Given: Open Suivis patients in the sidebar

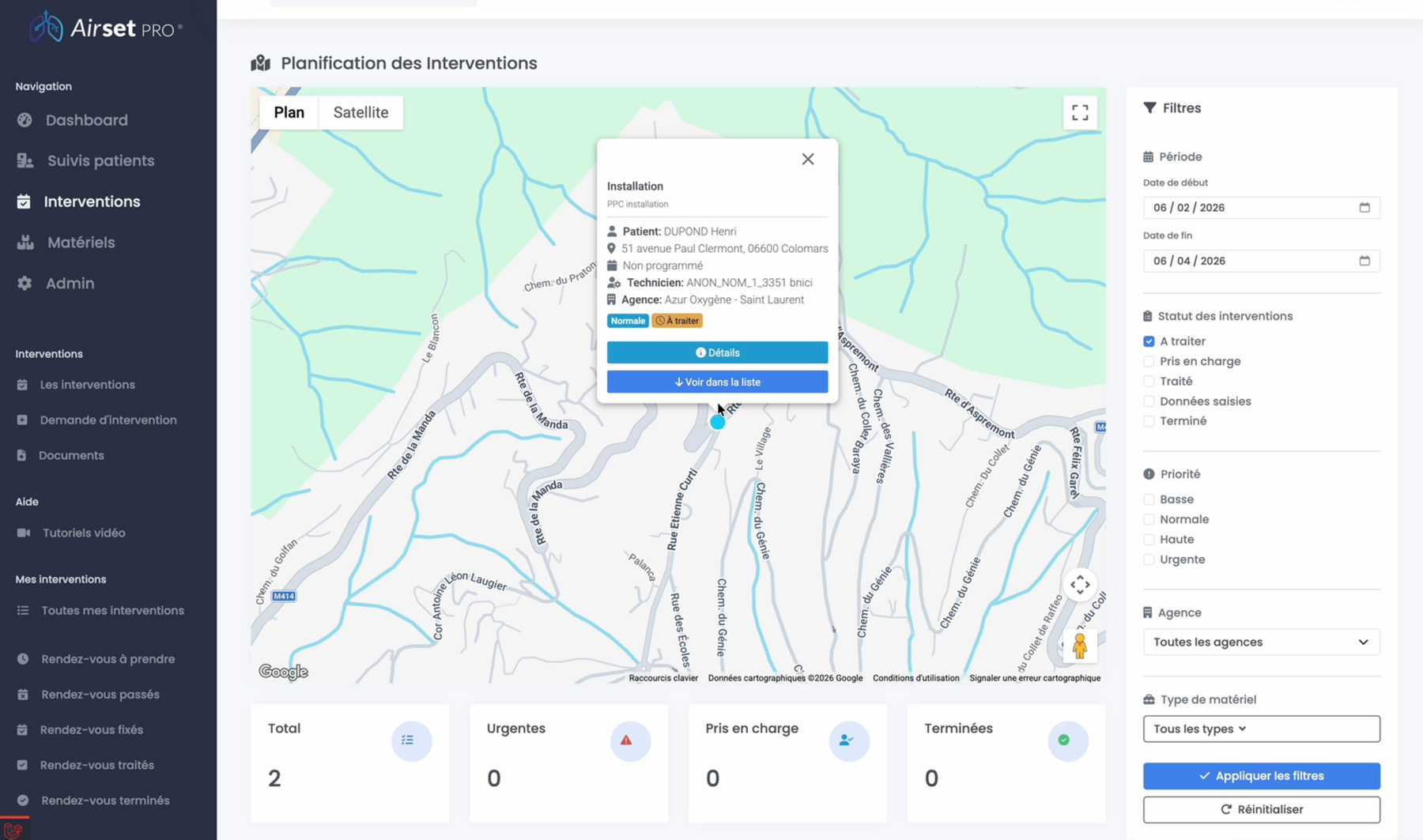Looking at the screenshot, I should point(100,160).
